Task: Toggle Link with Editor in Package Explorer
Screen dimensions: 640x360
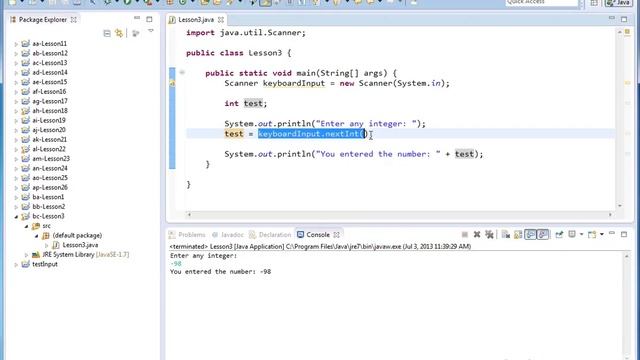Action: coord(119,33)
